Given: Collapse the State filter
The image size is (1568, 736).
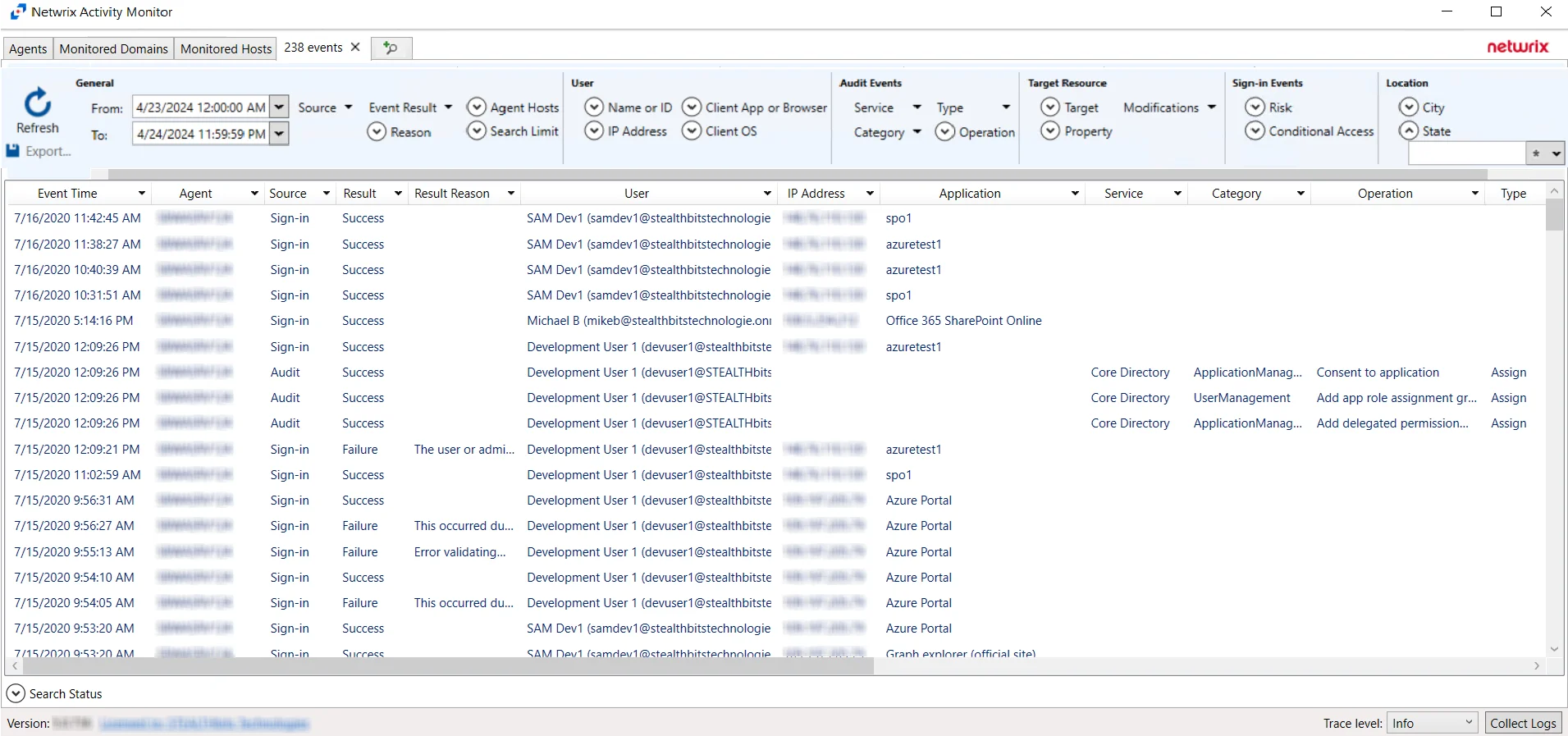Looking at the screenshot, I should pos(1409,130).
